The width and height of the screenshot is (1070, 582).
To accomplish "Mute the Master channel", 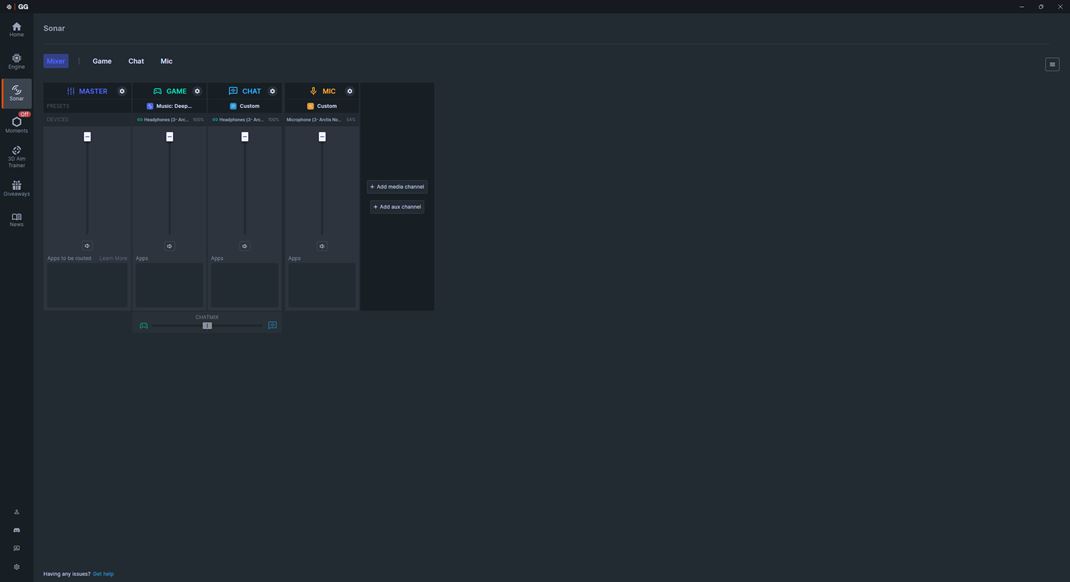I will 87,246.
